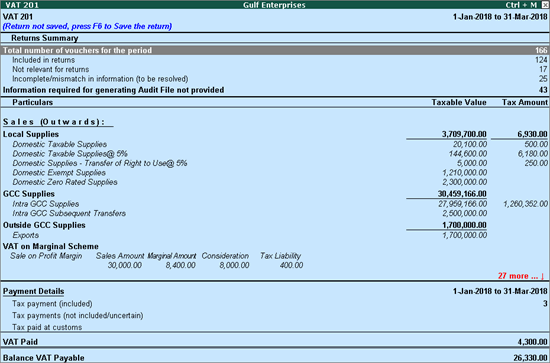Select the Local Supplies heading
Viewport: 550px width, 363px height.
tap(31, 134)
